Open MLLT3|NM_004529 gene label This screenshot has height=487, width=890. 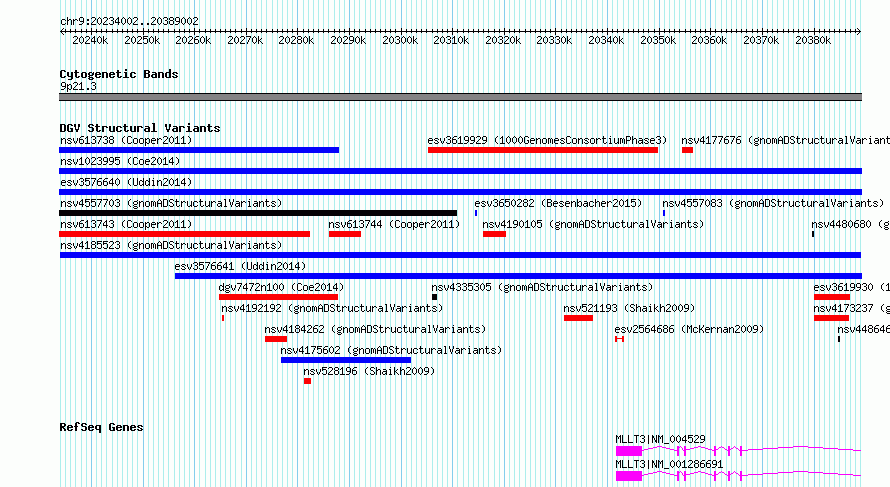pyautogui.click(x=661, y=439)
